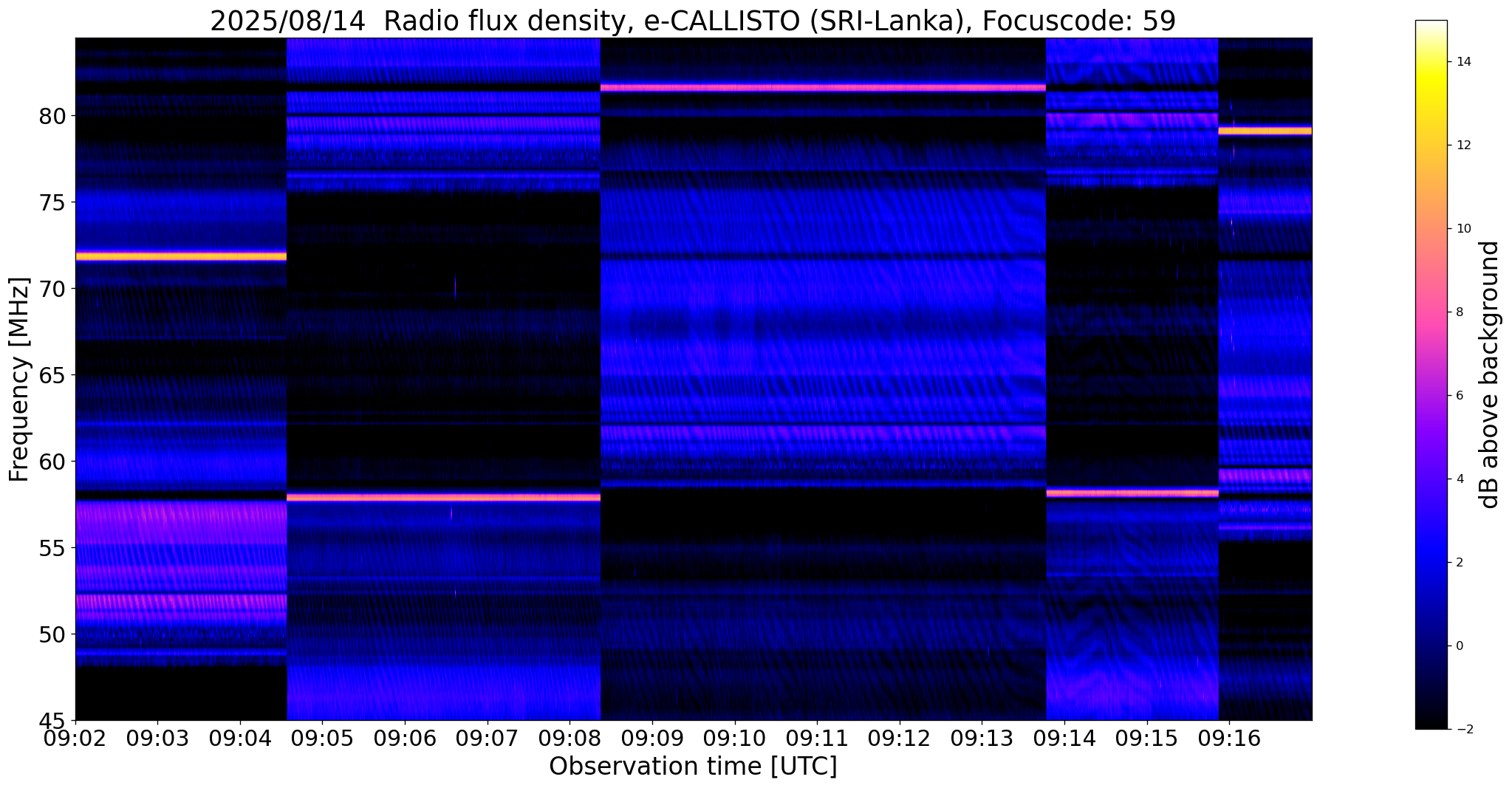Click the colorbar tick label 0

coord(1458,646)
